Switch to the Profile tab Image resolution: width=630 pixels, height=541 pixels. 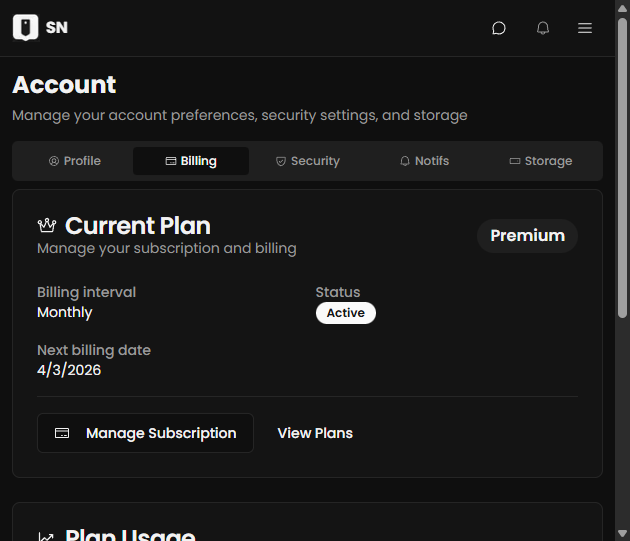(75, 161)
